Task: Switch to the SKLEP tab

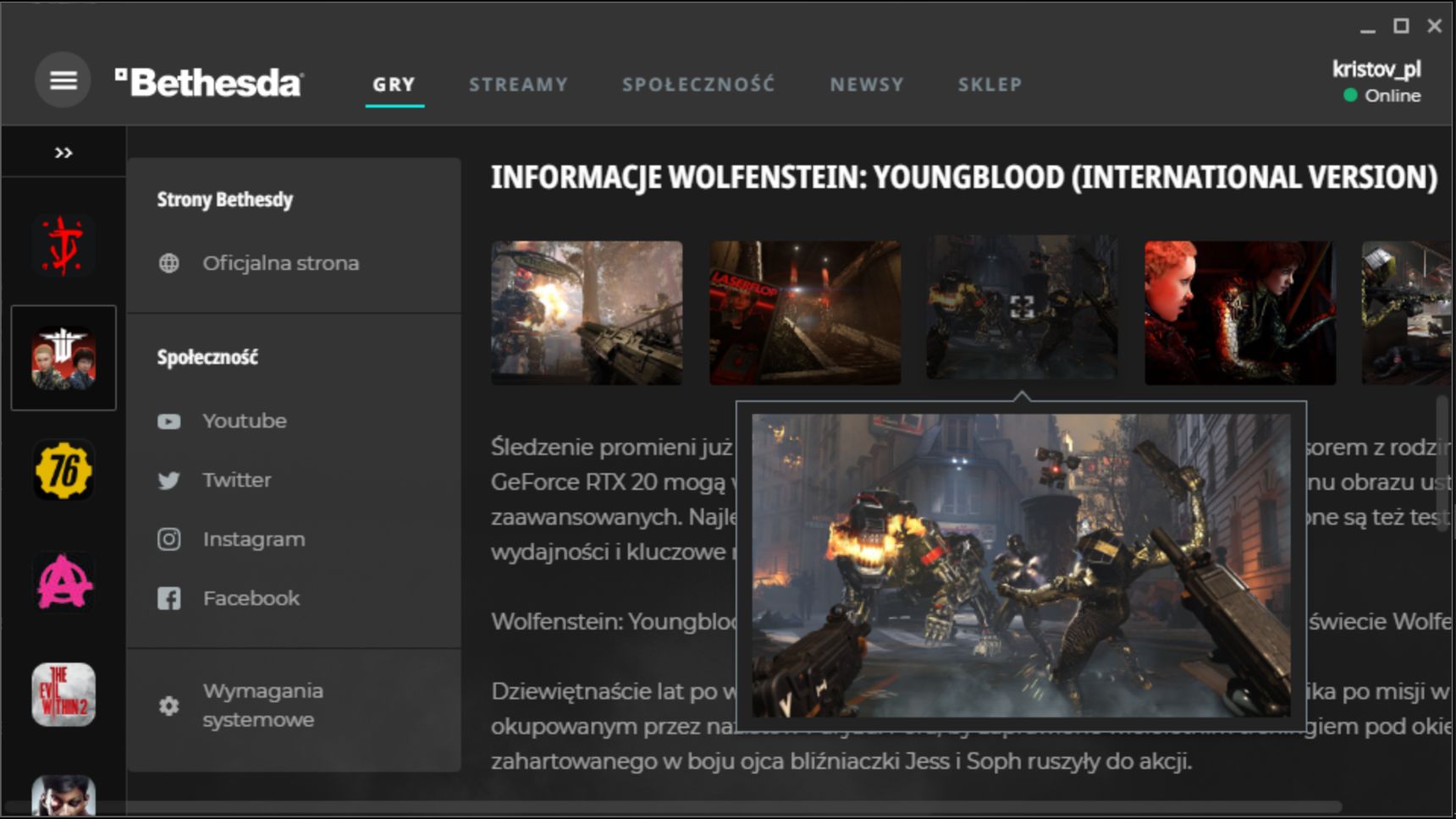Action: pos(990,85)
